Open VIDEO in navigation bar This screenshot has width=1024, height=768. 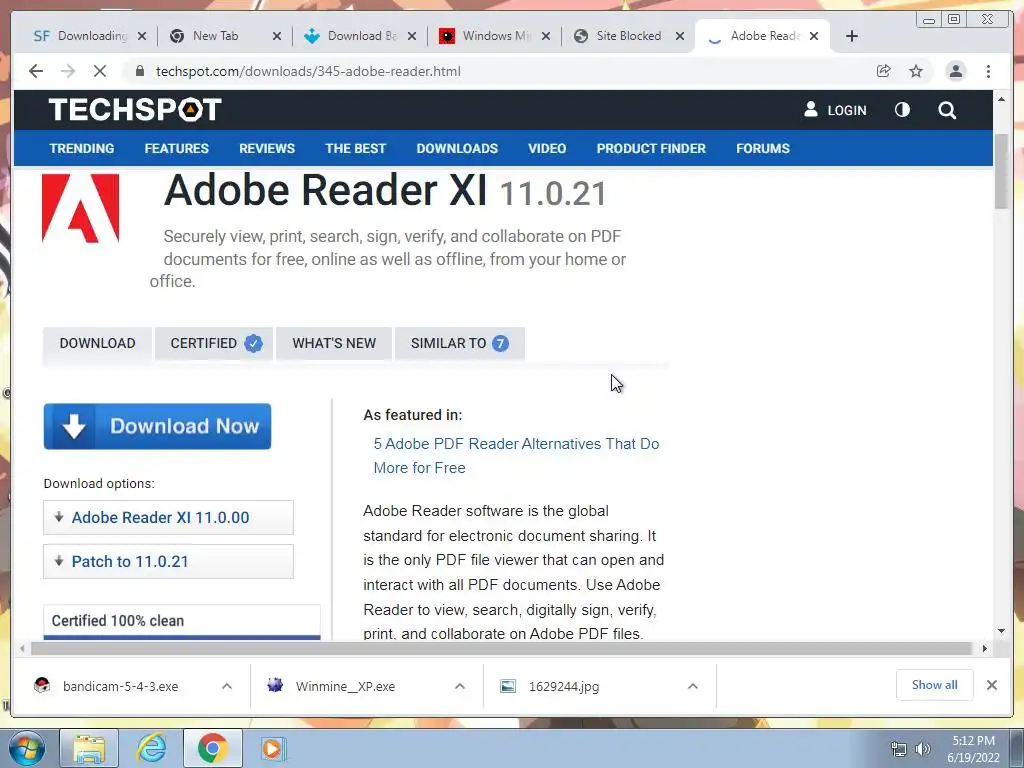pyautogui.click(x=547, y=148)
